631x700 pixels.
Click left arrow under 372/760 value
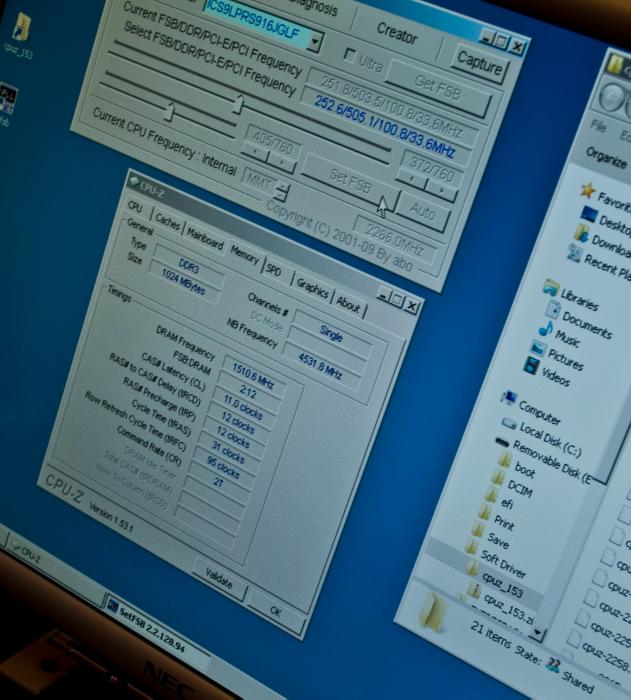[x=411, y=179]
